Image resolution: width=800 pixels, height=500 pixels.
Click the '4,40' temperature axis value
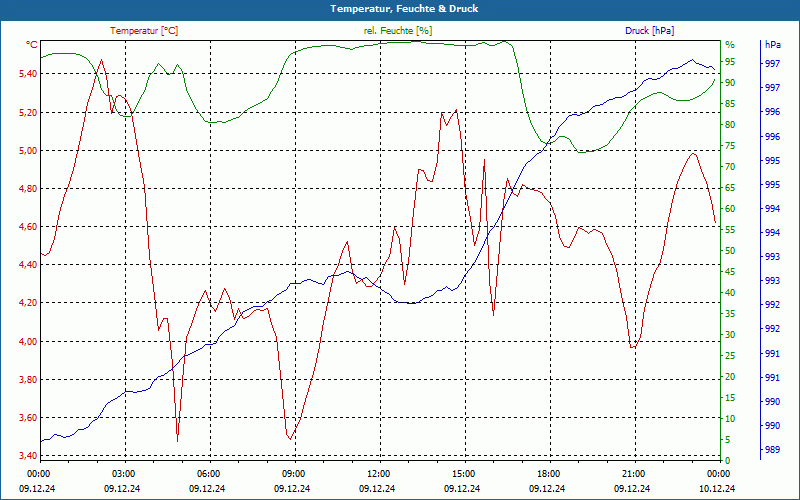(x=28, y=265)
